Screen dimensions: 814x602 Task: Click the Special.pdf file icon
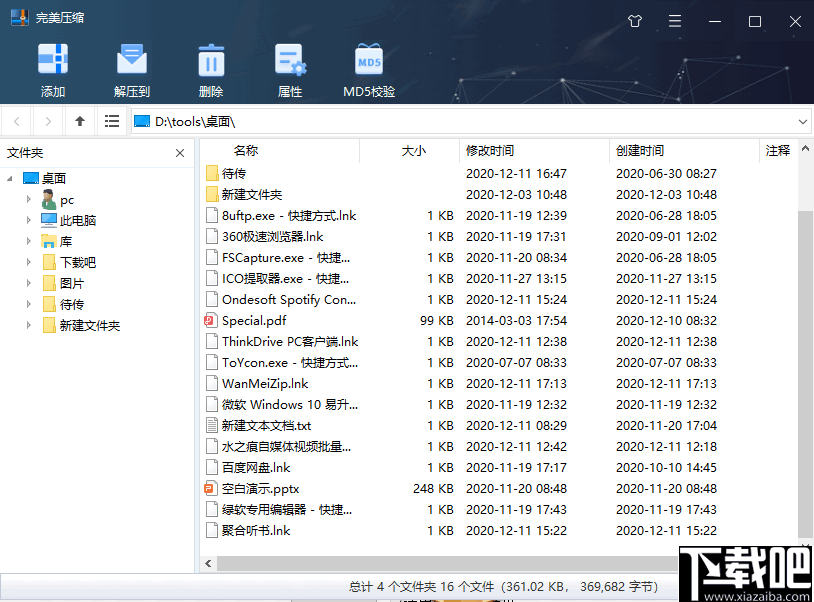point(210,321)
